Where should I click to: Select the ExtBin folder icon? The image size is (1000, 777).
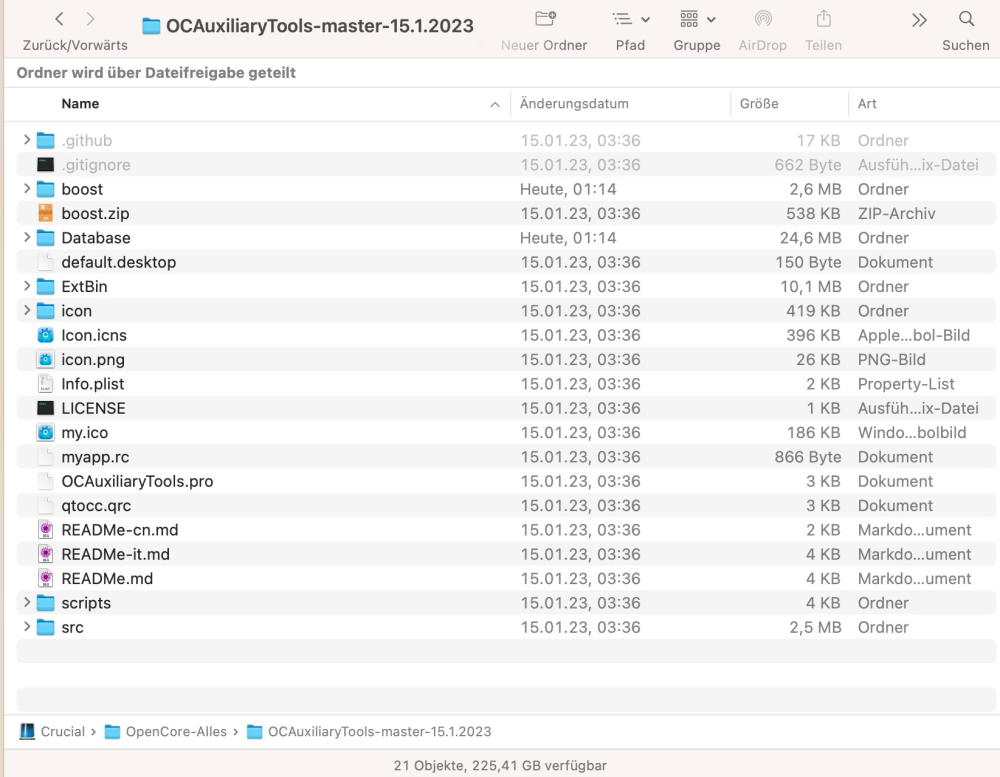(45, 286)
